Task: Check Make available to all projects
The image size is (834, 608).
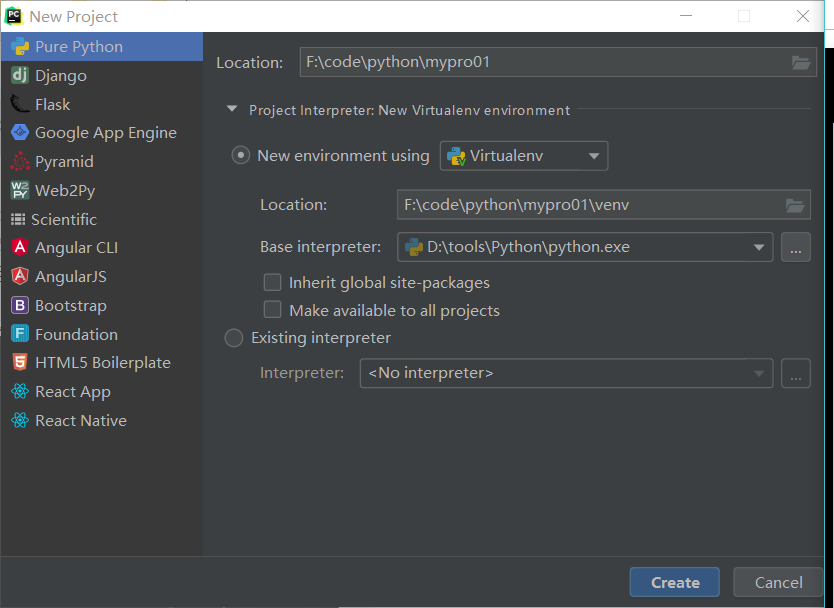Action: point(272,310)
